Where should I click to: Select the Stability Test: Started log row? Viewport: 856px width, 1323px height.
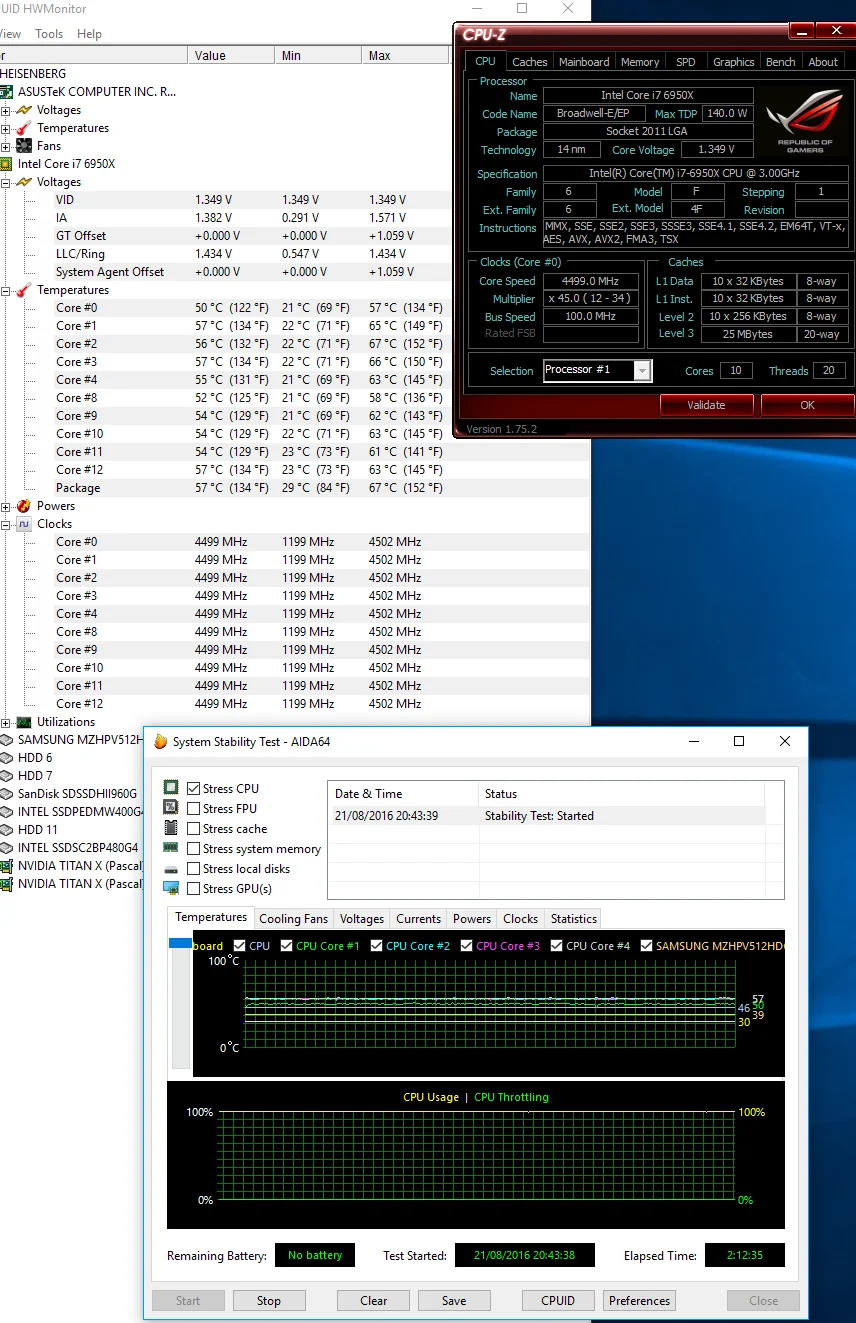click(x=546, y=816)
